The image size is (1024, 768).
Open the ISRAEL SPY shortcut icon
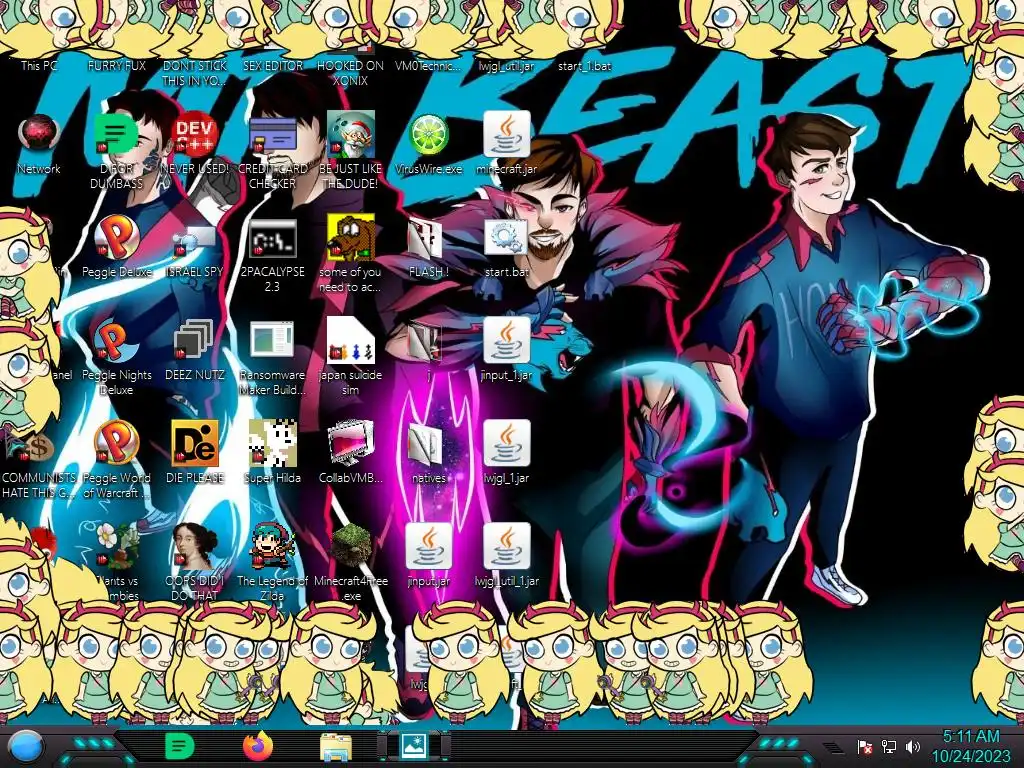click(194, 240)
